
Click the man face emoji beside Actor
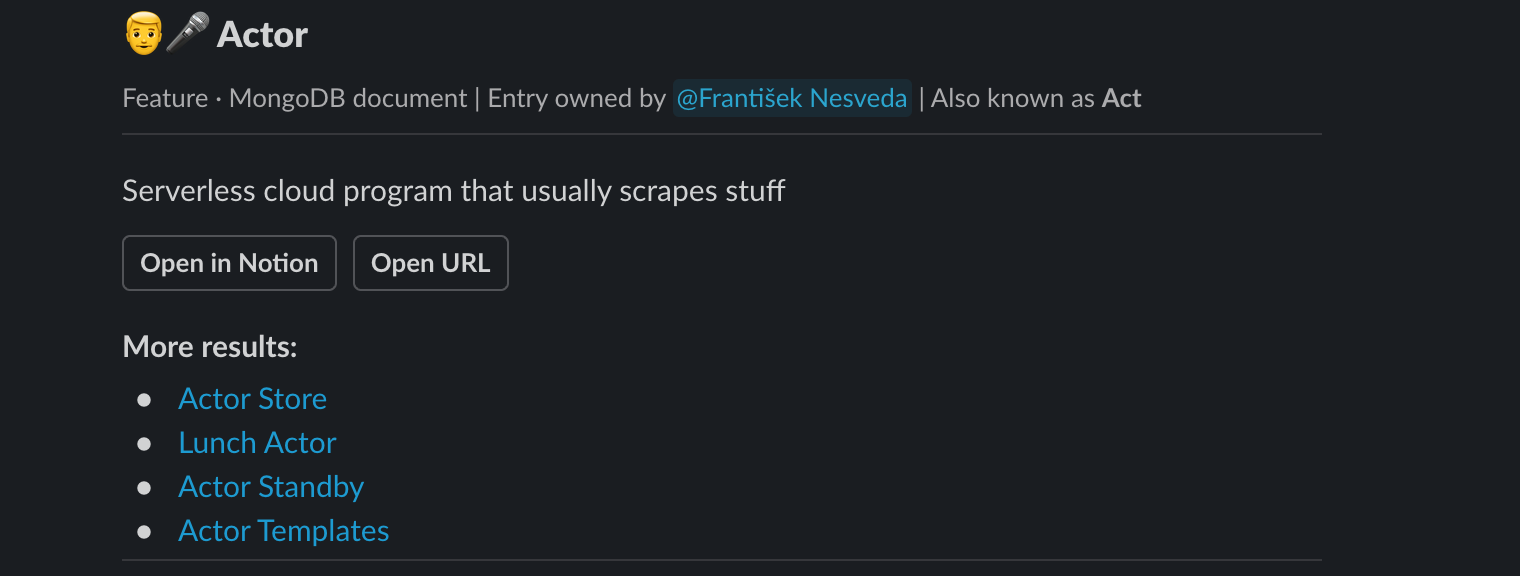pyautogui.click(x=142, y=33)
